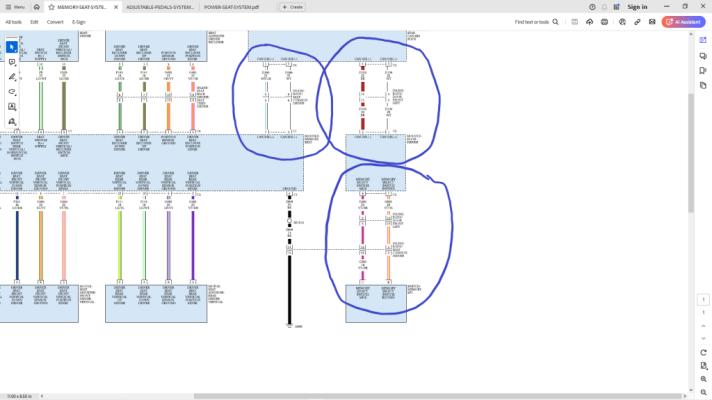Switch to ADJUSTABLE-PEDALS-SYSTEM tab
This screenshot has height=400, width=712.
click(160, 7)
